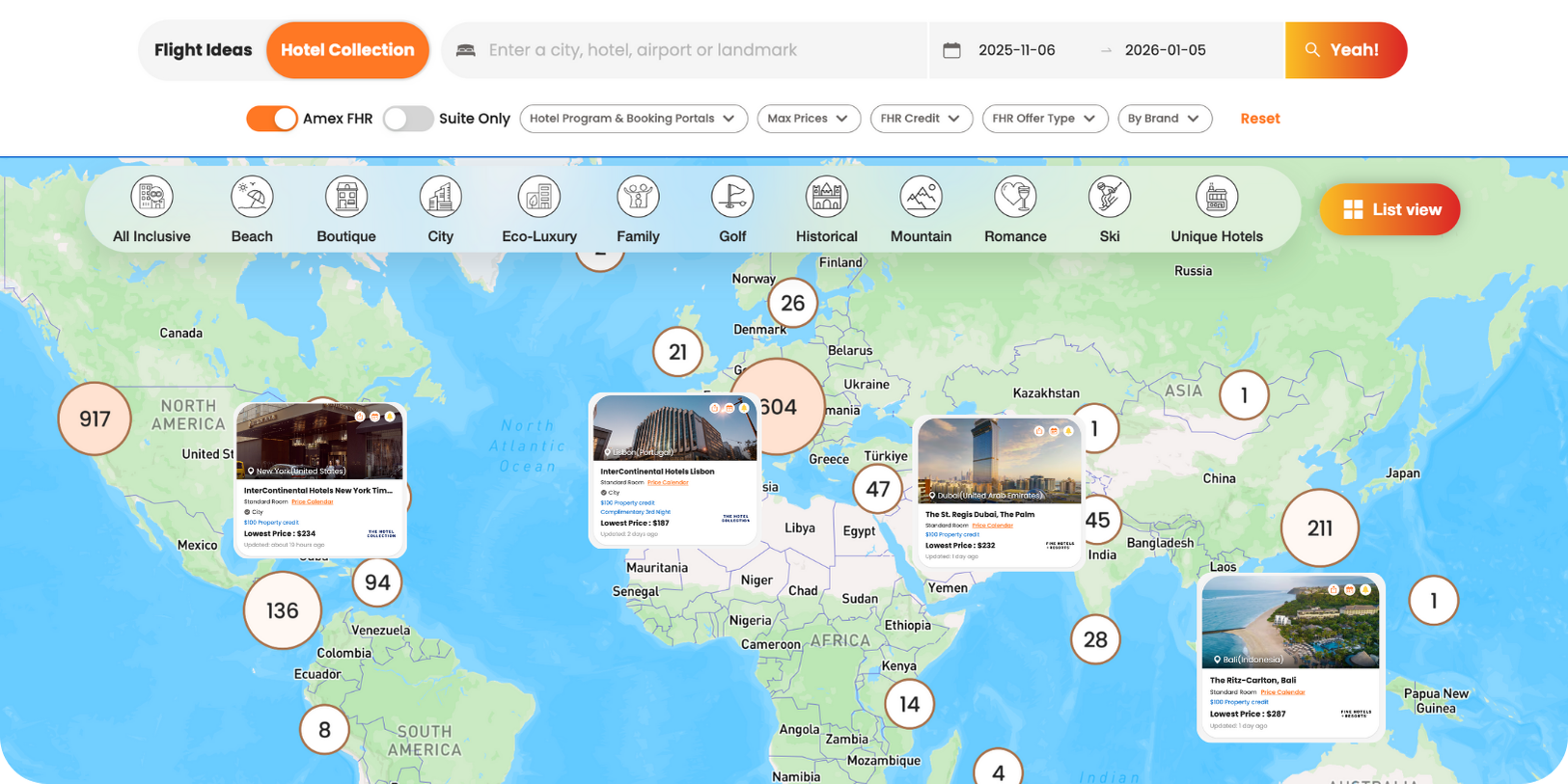
Task: Click the end date 2026-01-05 field
Action: [x=1166, y=50]
